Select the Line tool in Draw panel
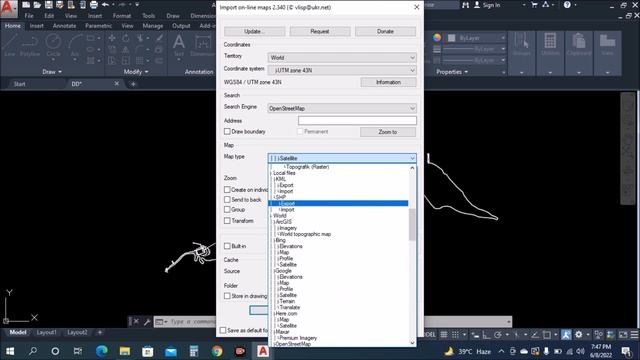640x360 pixels. pos(9,46)
